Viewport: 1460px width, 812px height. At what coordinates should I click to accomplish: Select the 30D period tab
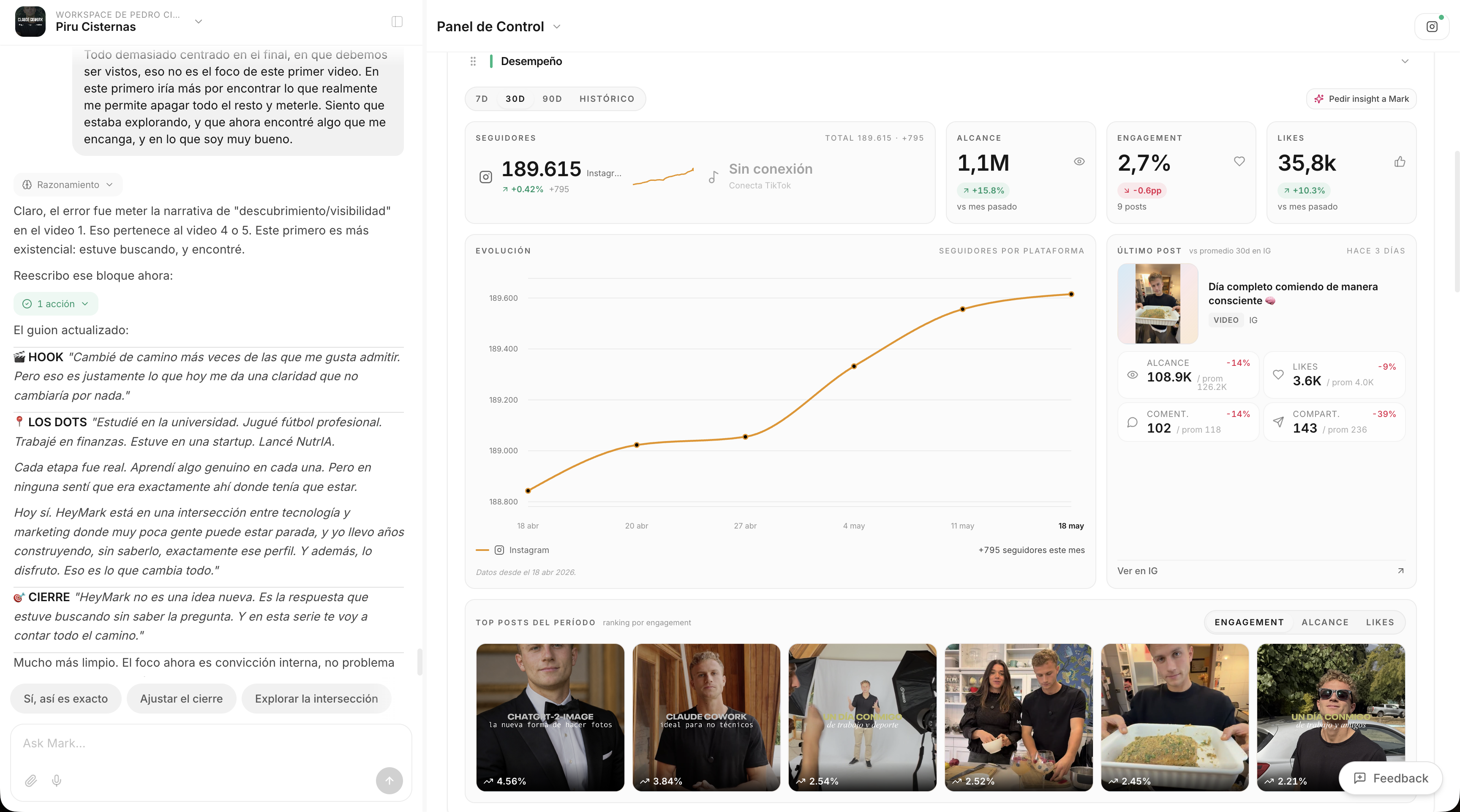(515, 98)
